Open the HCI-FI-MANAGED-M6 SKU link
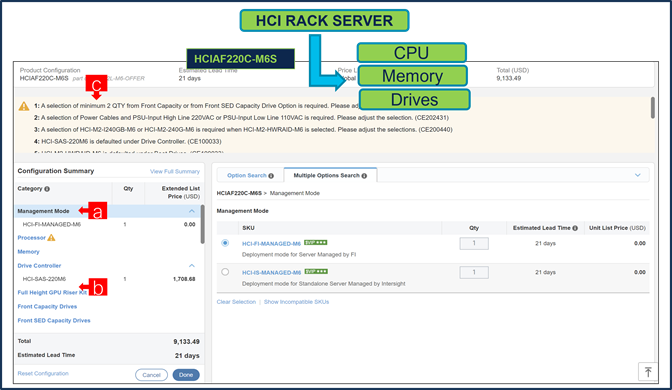Viewport: 672px width, 390px height. (x=271, y=244)
